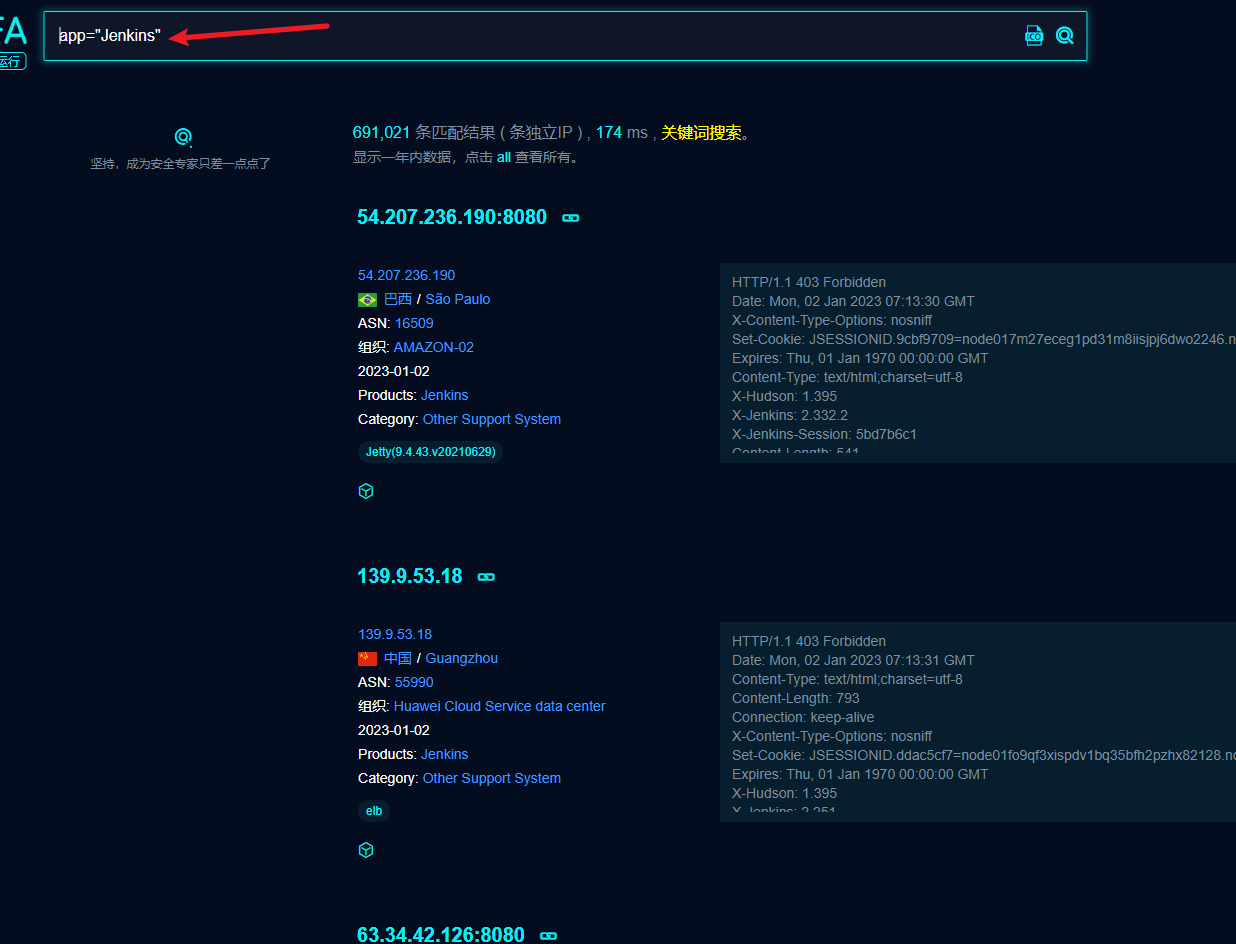Filter by city Guangzhou
The image size is (1236, 944).
click(x=462, y=658)
